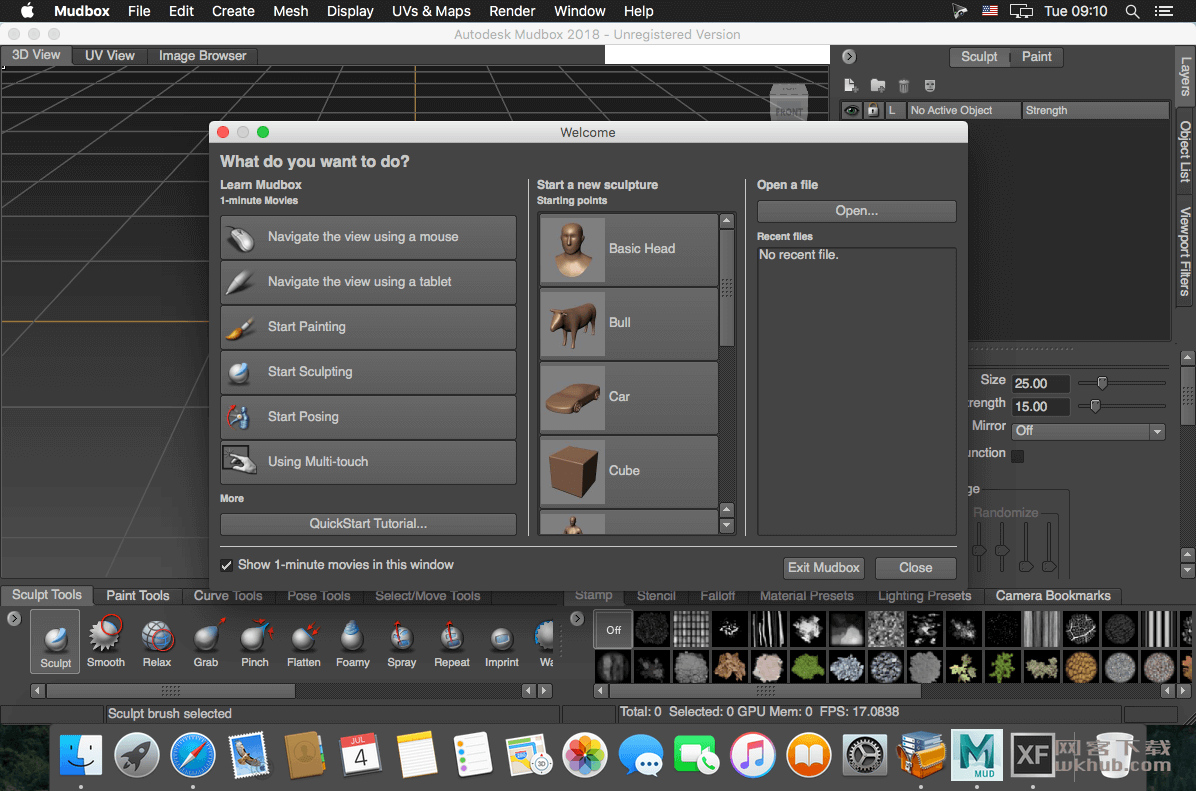The width and height of the screenshot is (1196, 791).
Task: Click the merge layers icon
Action: coord(930,85)
